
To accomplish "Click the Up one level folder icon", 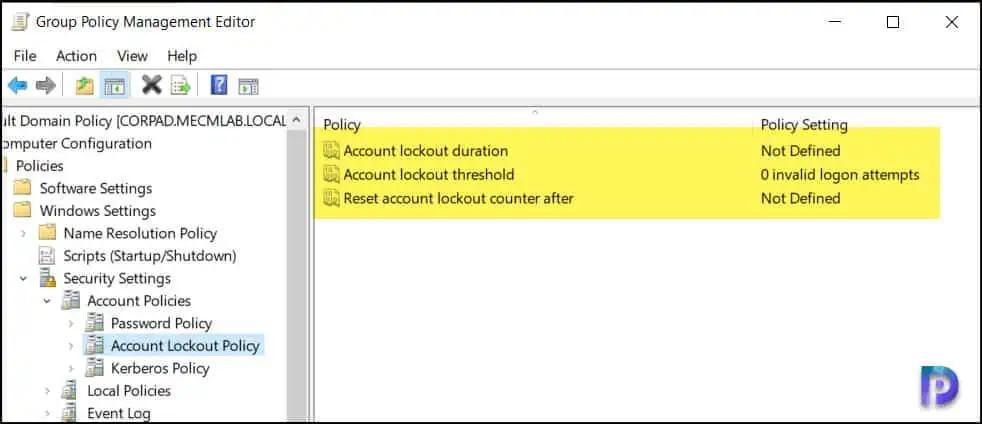I will point(85,86).
